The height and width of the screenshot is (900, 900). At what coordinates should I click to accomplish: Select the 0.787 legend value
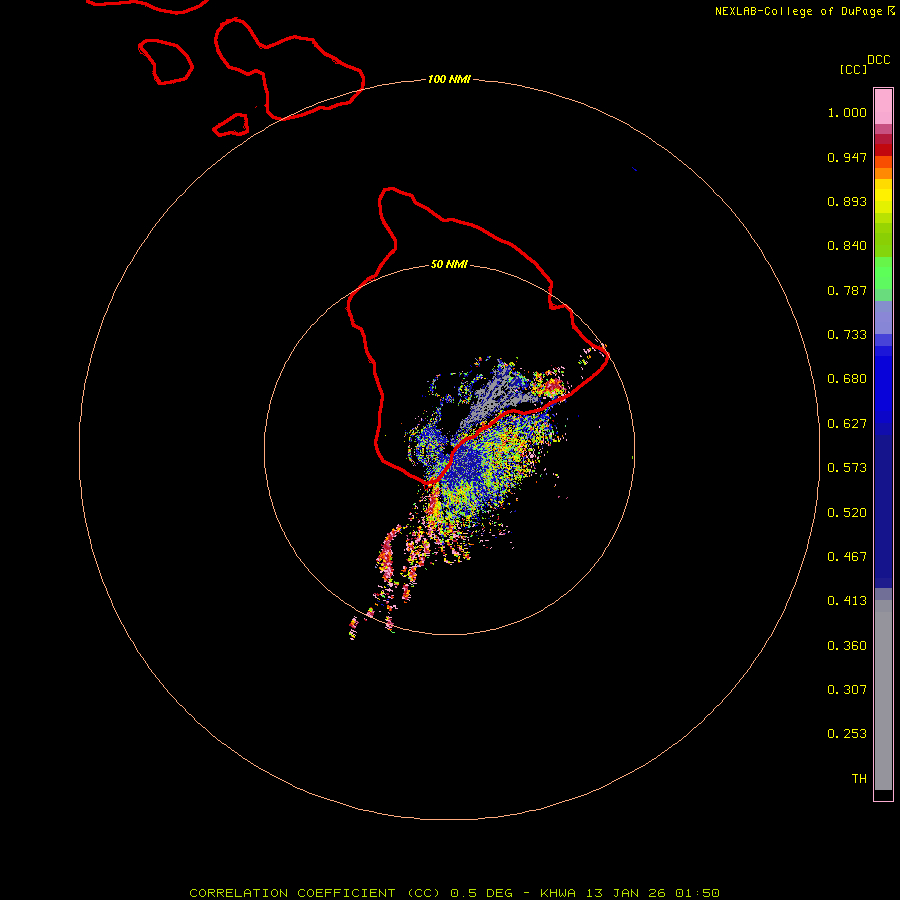click(x=847, y=290)
